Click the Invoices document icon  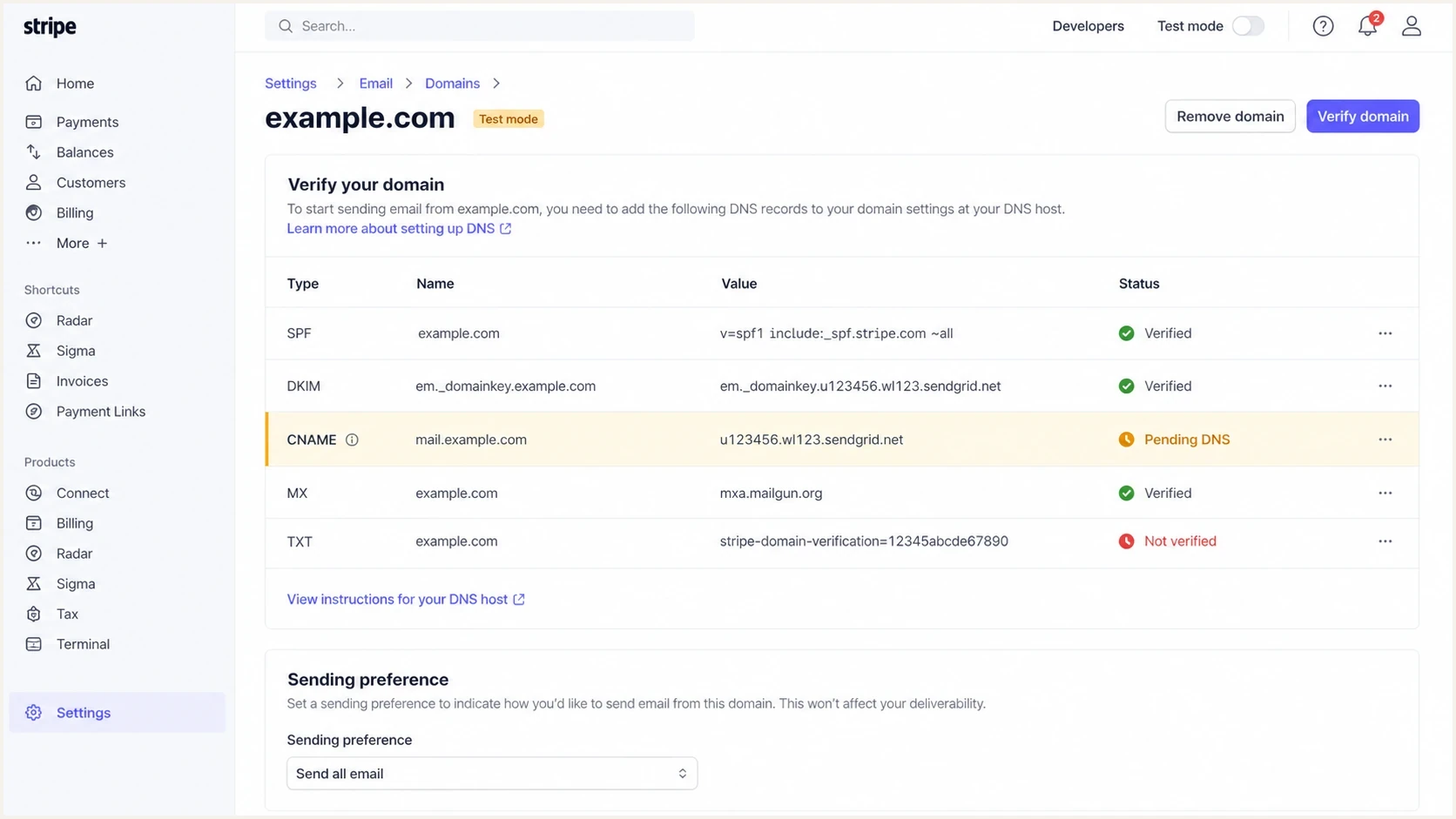[x=34, y=381]
